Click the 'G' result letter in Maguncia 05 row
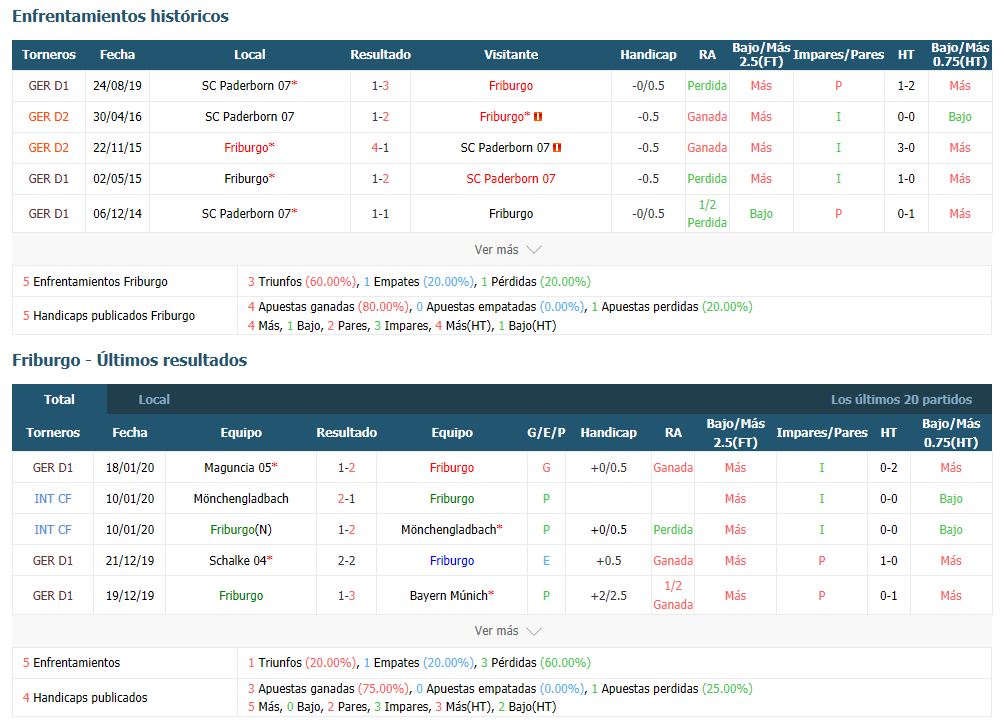Viewport: 1005px width, 720px height. coord(546,468)
